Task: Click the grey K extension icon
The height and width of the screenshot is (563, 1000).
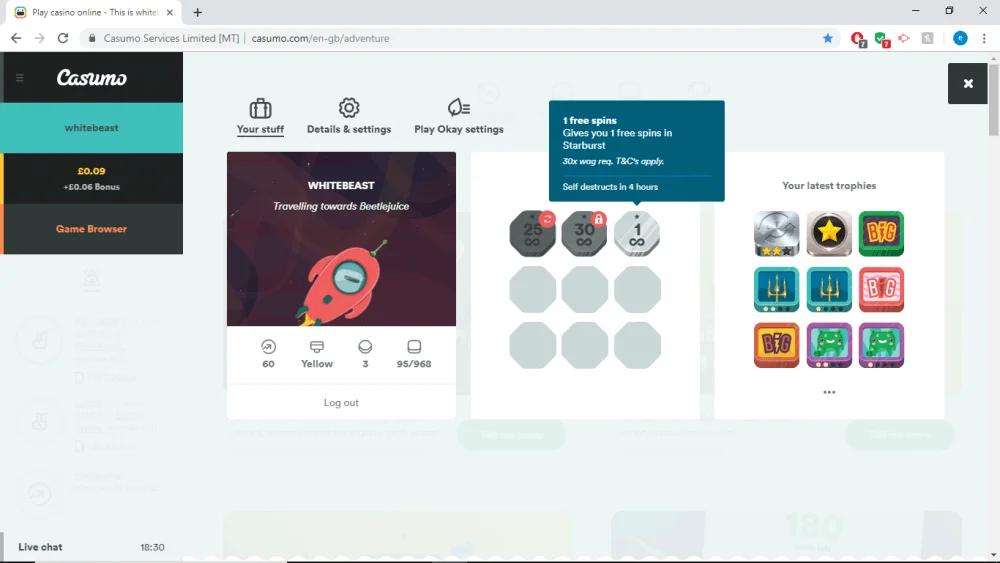Action: pyautogui.click(x=927, y=38)
